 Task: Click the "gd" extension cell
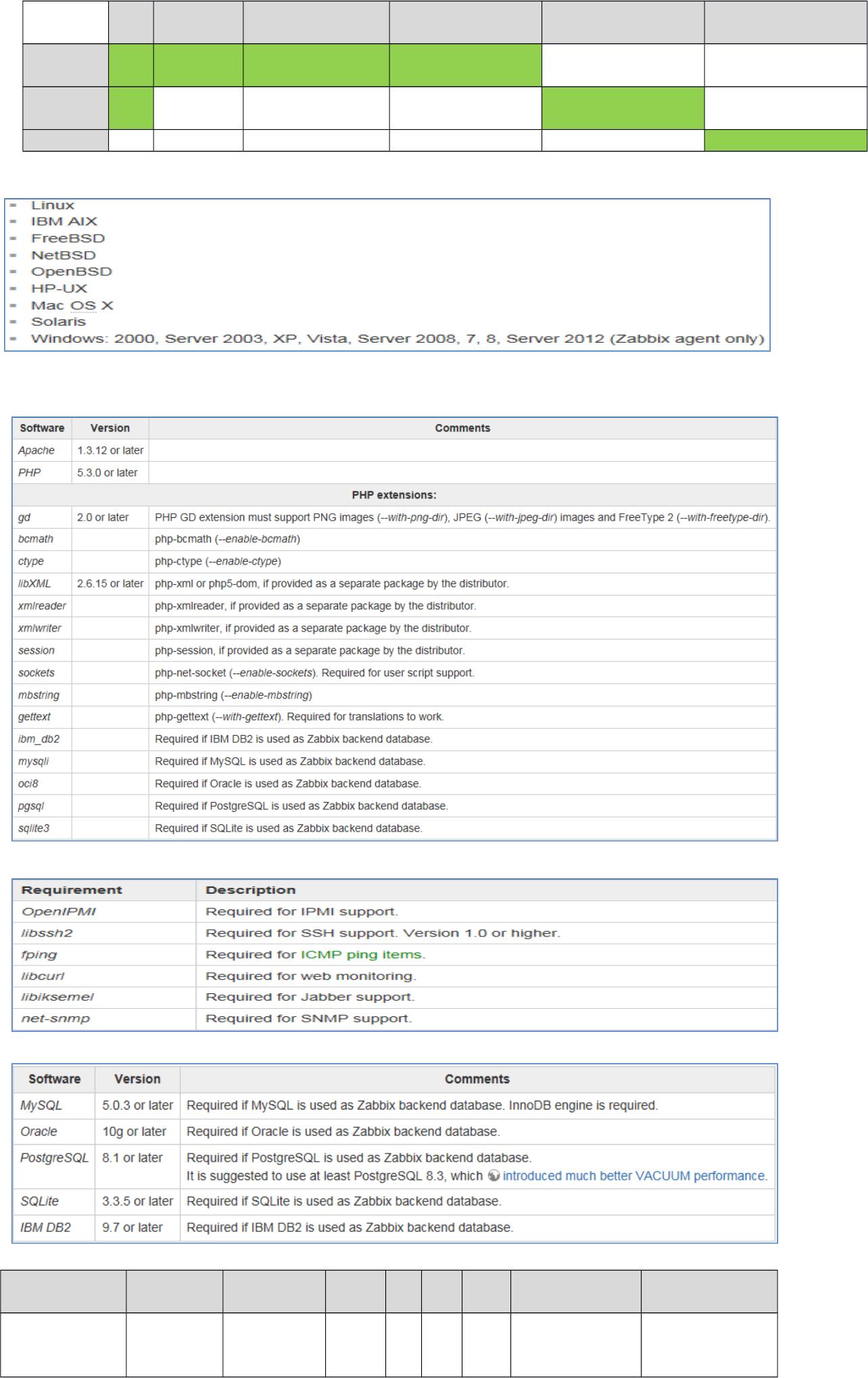tap(42, 517)
